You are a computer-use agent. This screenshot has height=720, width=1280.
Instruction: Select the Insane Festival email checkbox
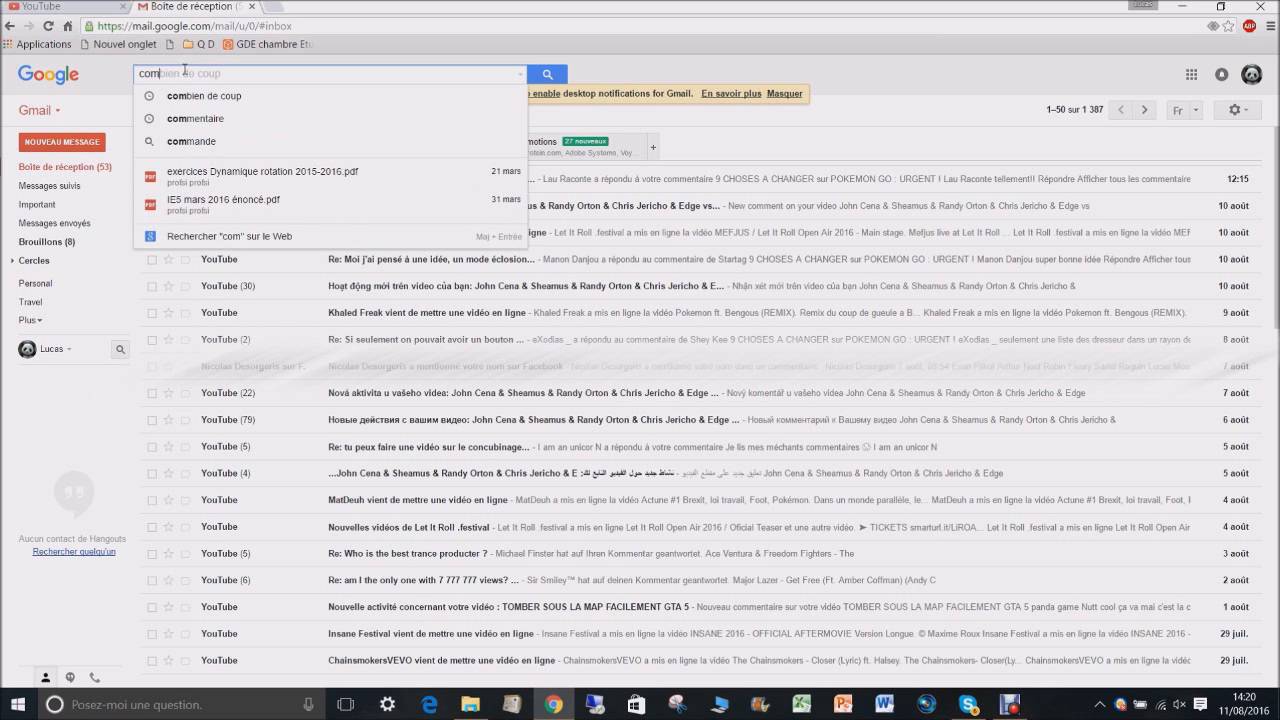pyautogui.click(x=152, y=634)
